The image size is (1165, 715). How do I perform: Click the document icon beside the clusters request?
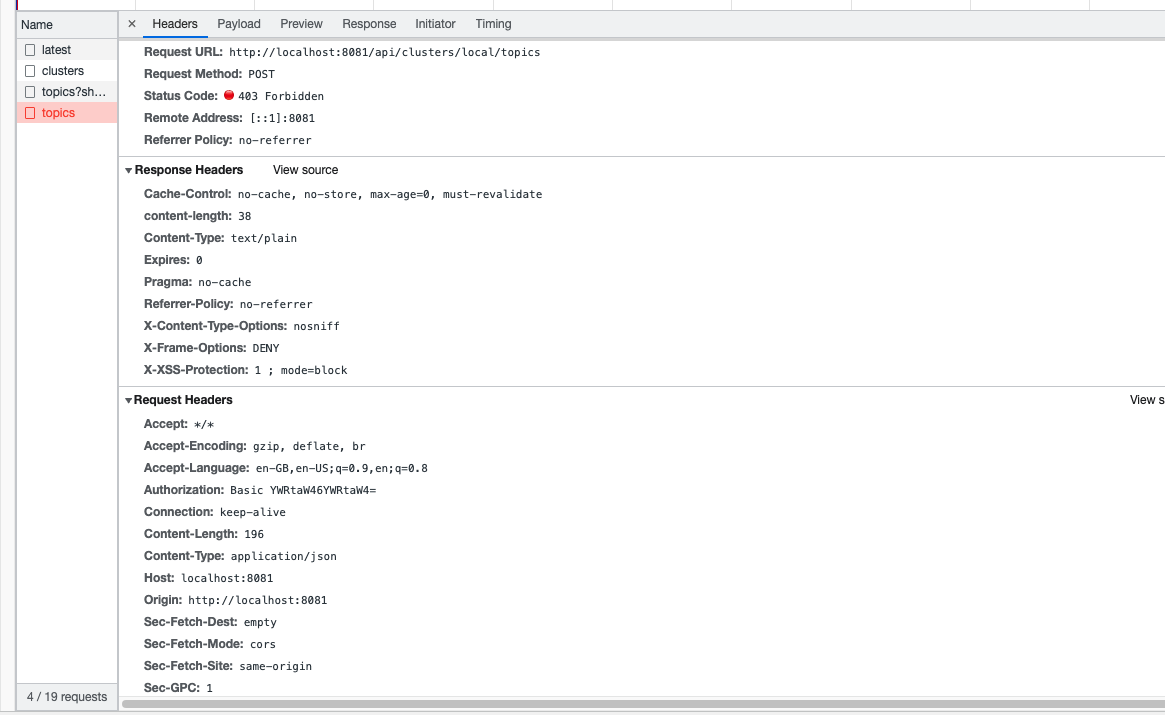pyautogui.click(x=30, y=70)
